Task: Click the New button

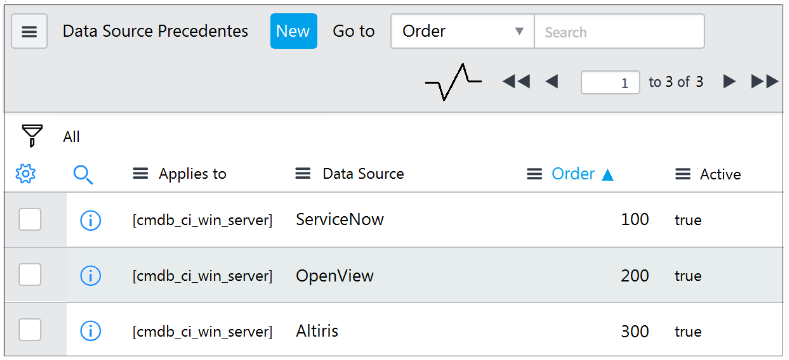Action: click(293, 31)
